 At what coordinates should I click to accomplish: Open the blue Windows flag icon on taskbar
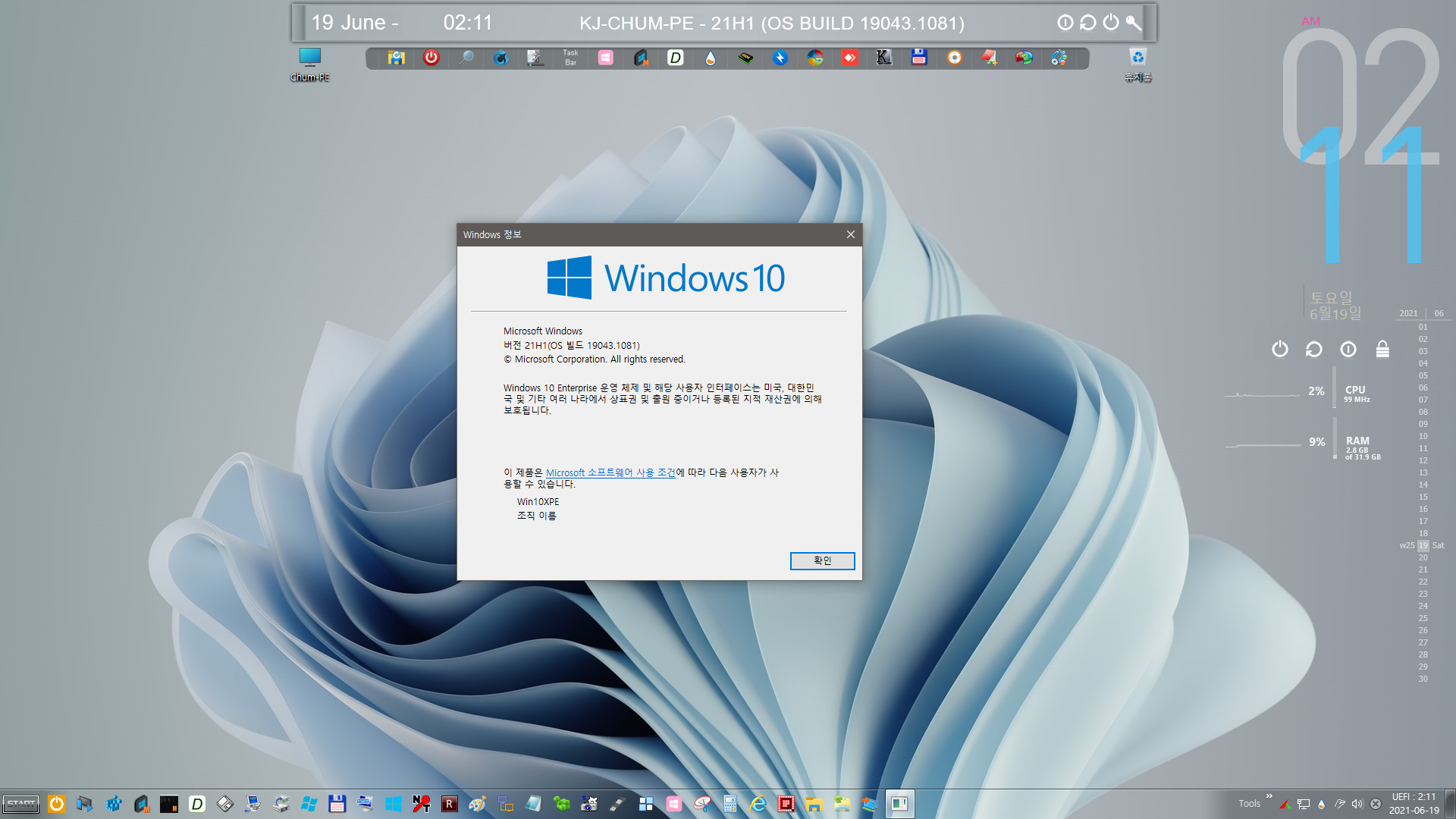click(309, 804)
